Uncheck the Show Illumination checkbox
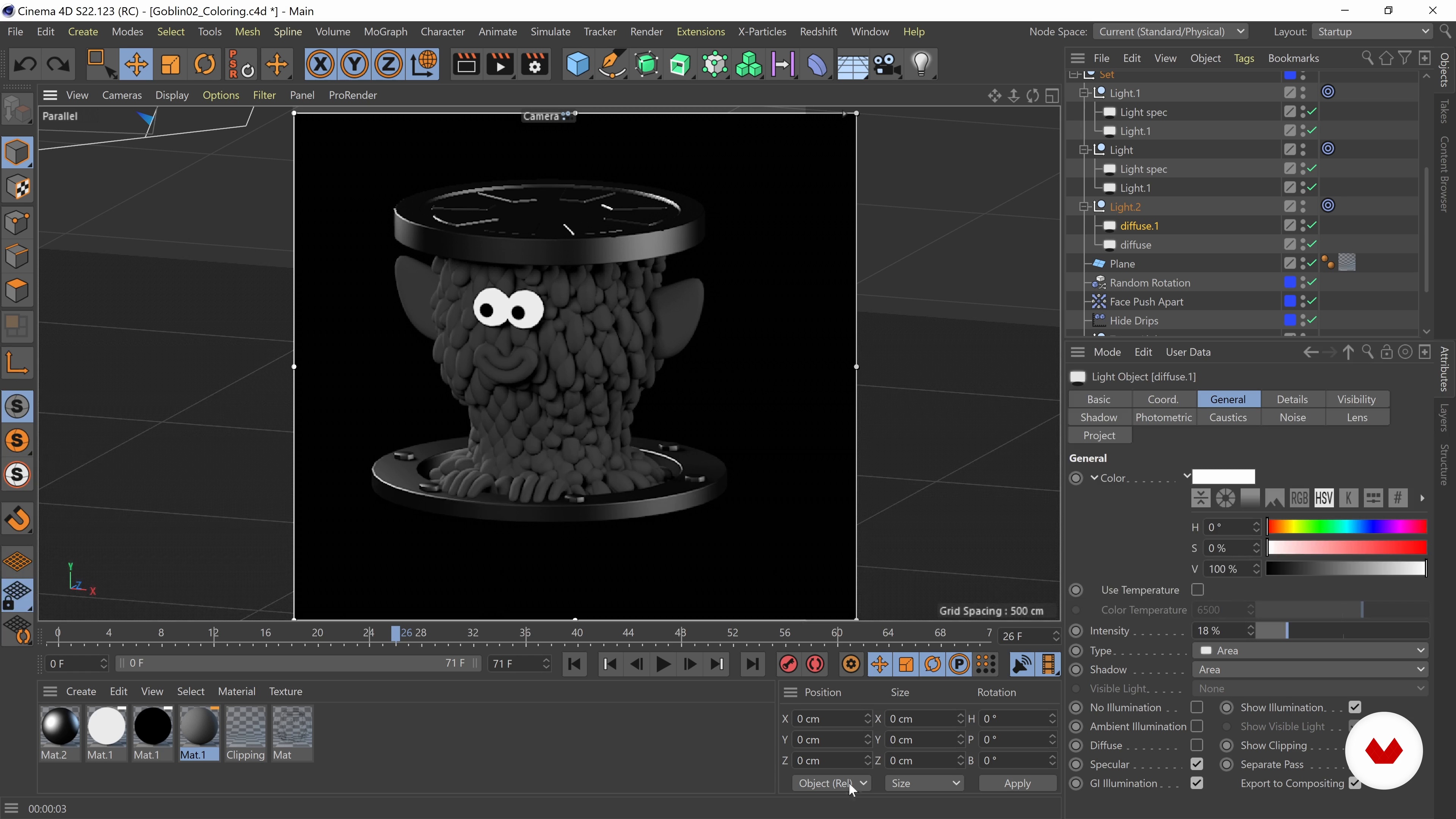1456x819 pixels. tap(1355, 707)
